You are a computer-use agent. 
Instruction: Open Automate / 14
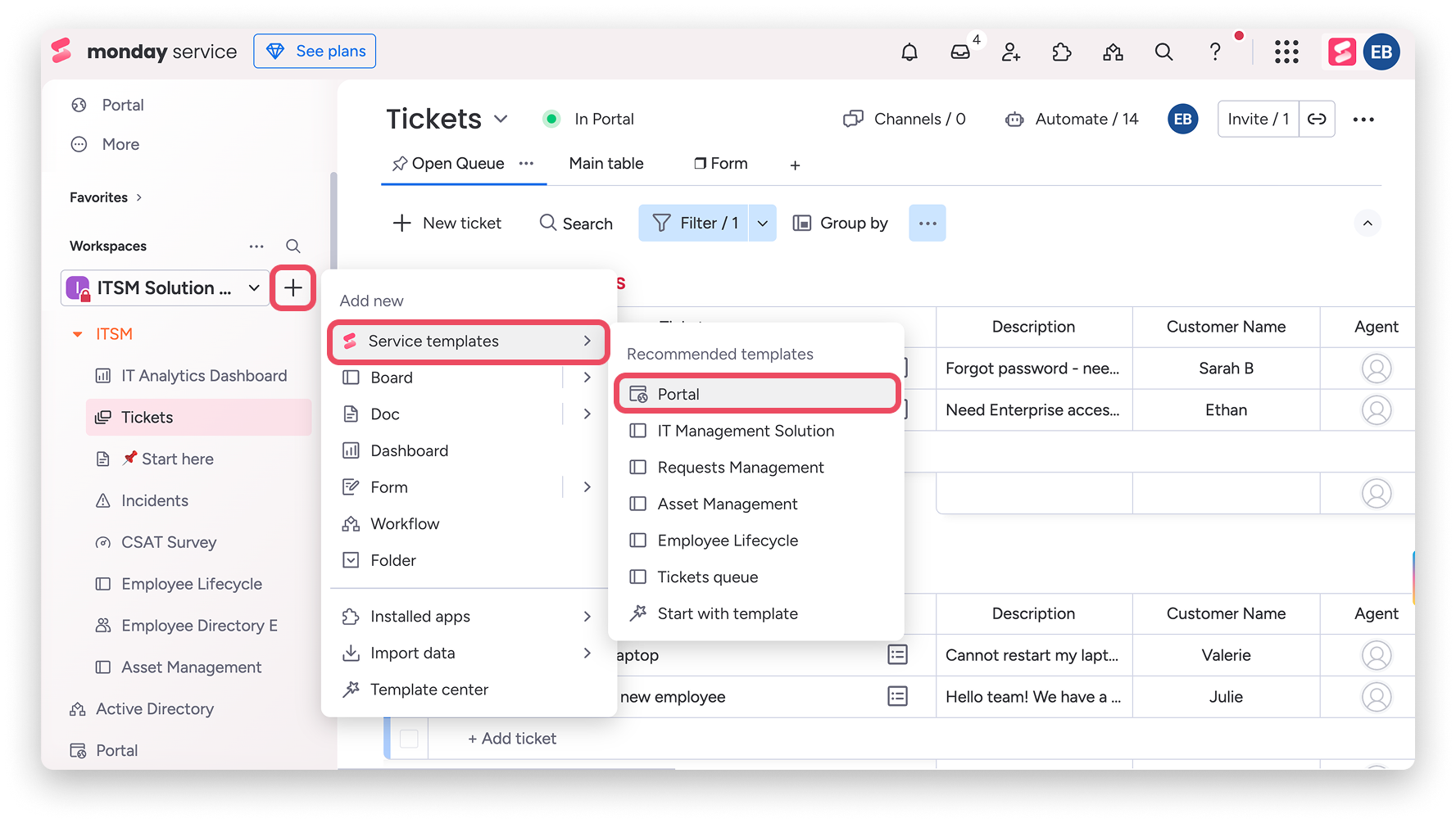coord(1072,120)
